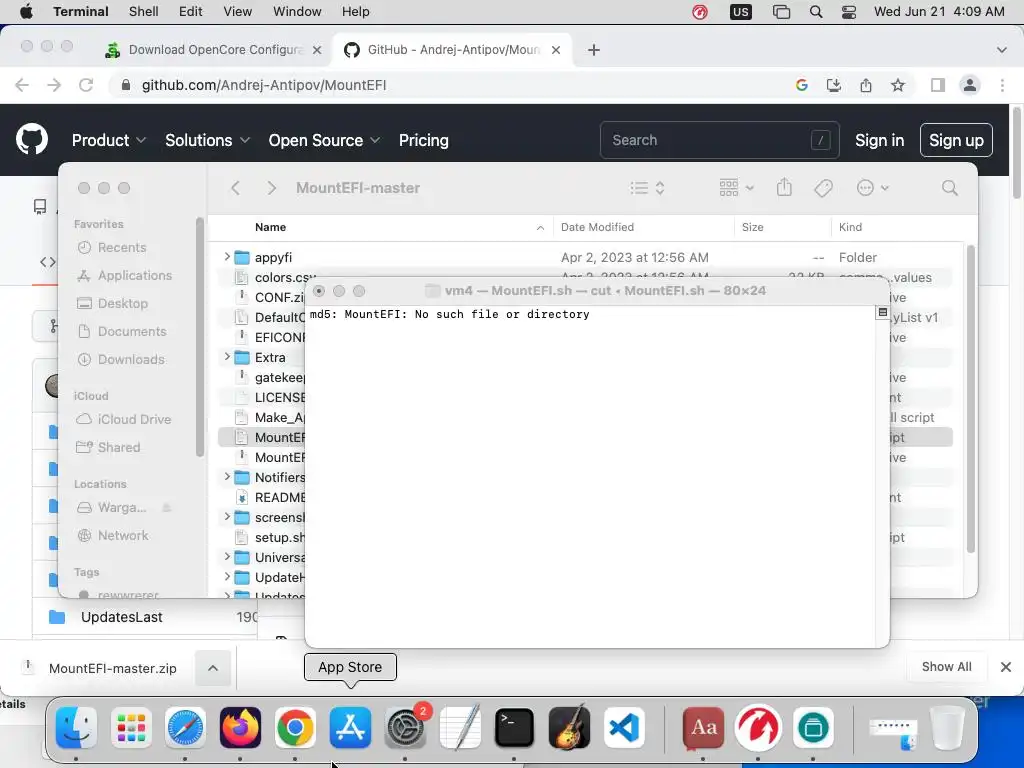Open Google Chrome in the Dock
The image size is (1024, 768).
(295, 727)
